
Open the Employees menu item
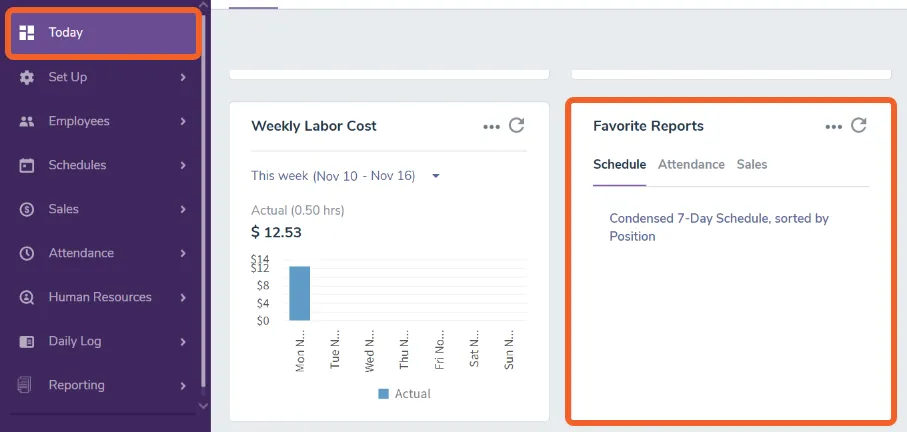pos(104,121)
